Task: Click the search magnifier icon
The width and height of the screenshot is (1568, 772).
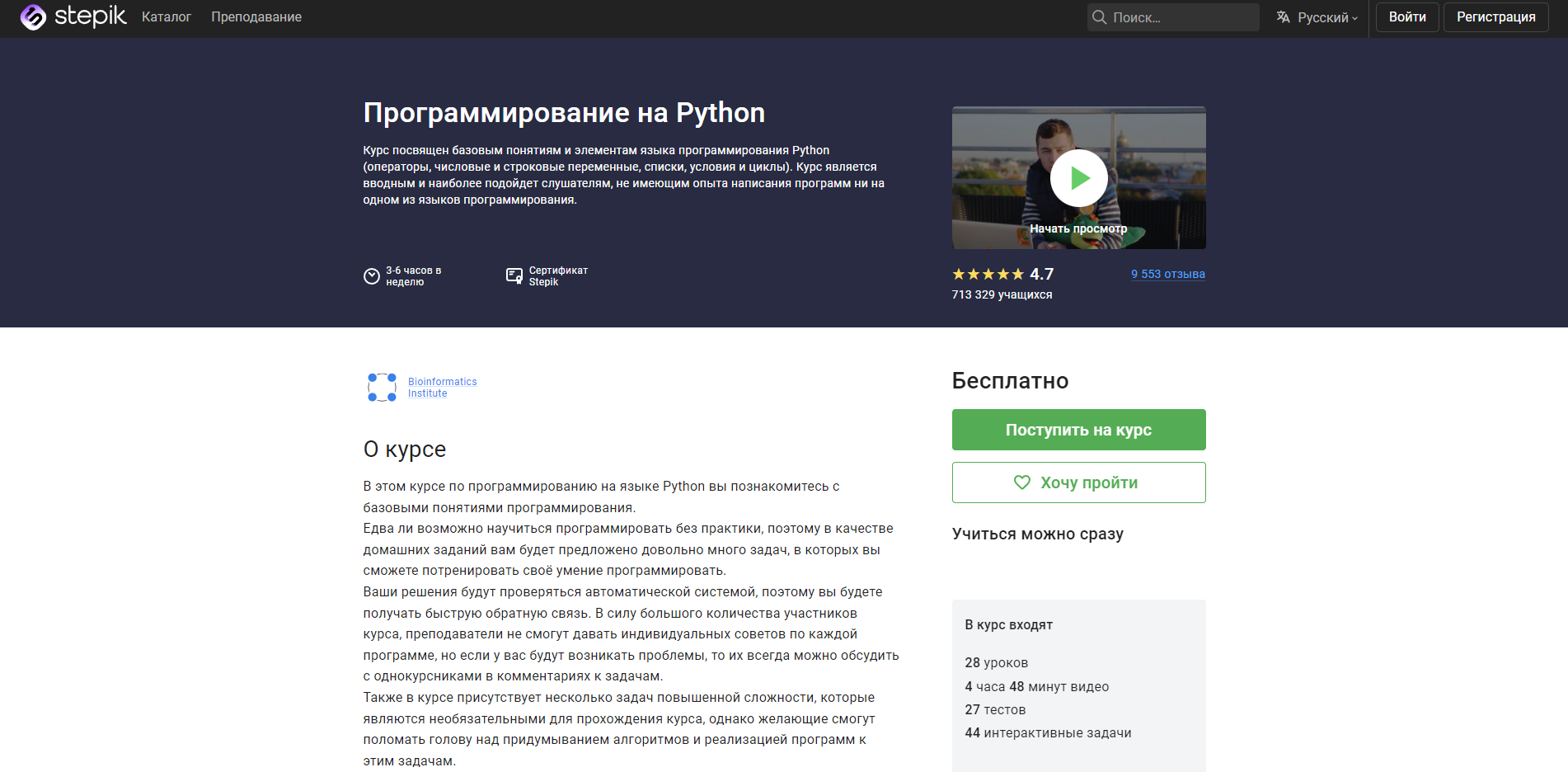Action: pos(1099,17)
